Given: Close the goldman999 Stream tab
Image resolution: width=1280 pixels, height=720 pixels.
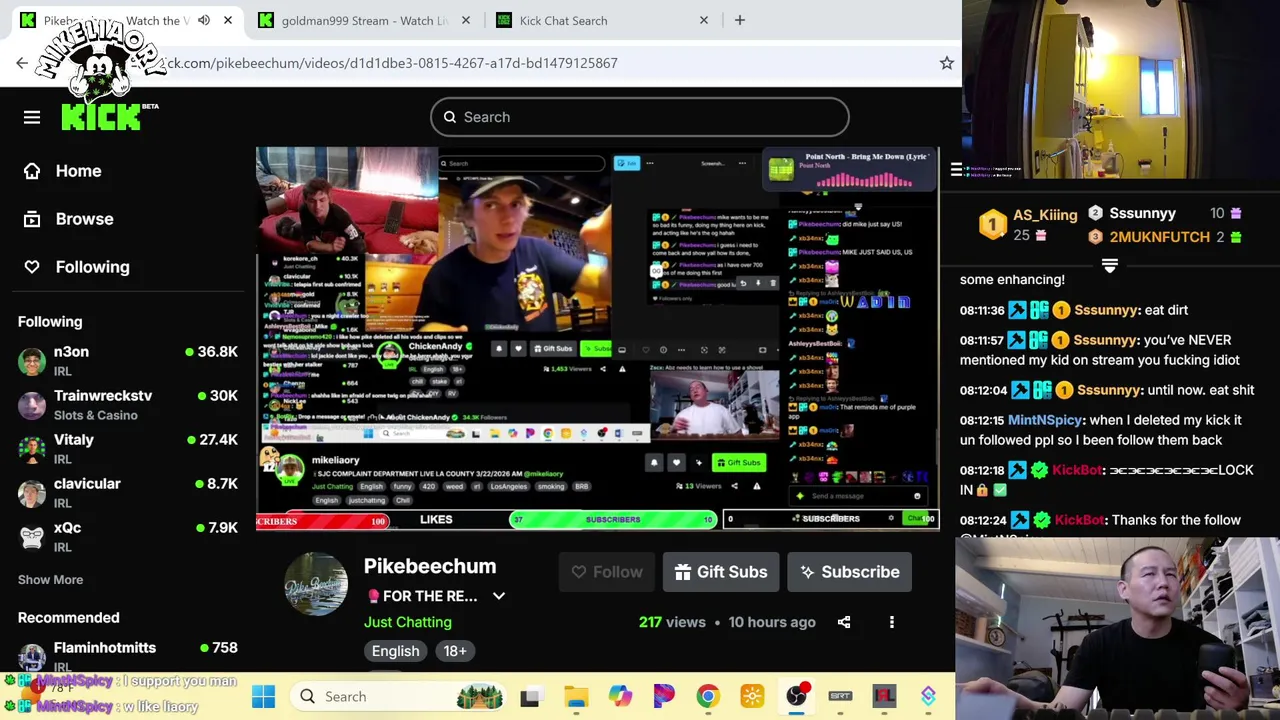Looking at the screenshot, I should pyautogui.click(x=465, y=20).
